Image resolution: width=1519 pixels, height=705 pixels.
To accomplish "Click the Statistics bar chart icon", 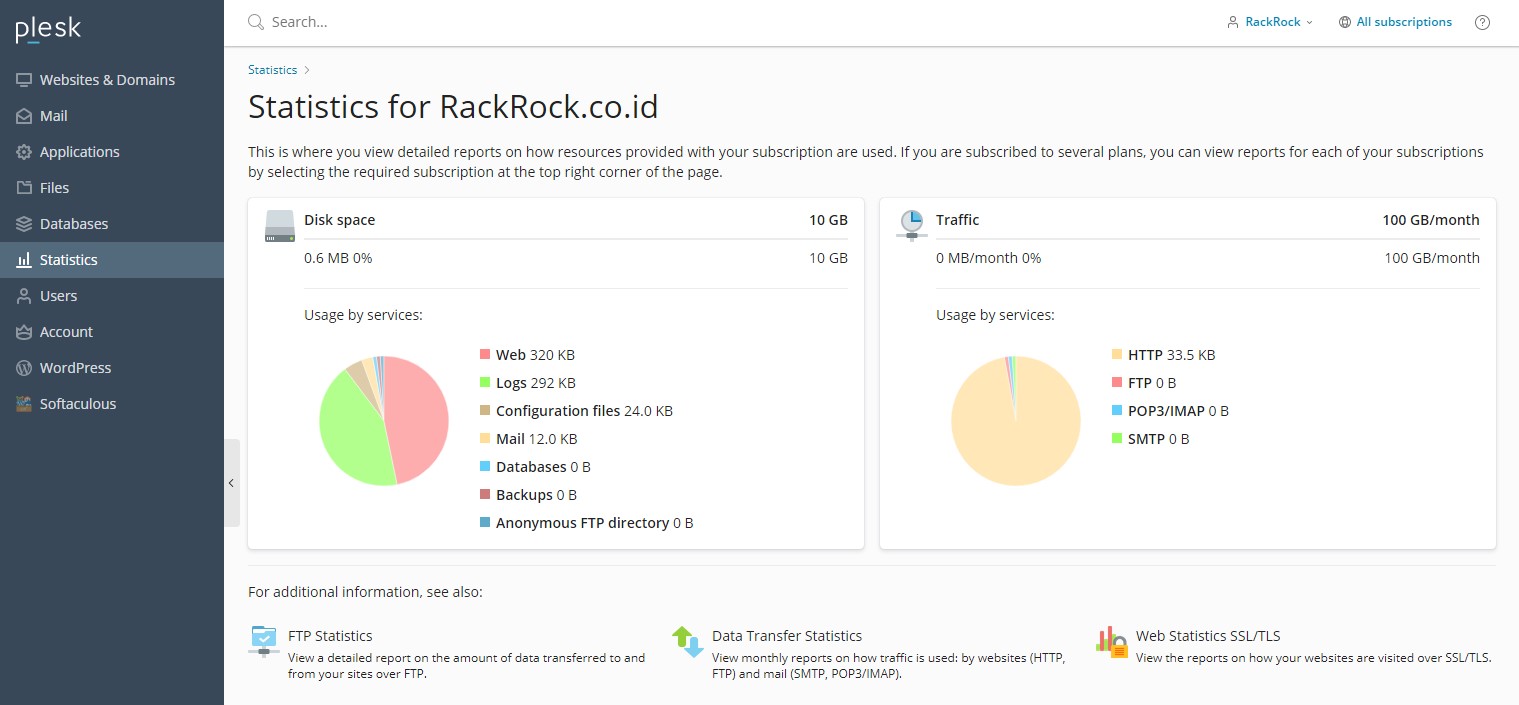I will [x=24, y=260].
